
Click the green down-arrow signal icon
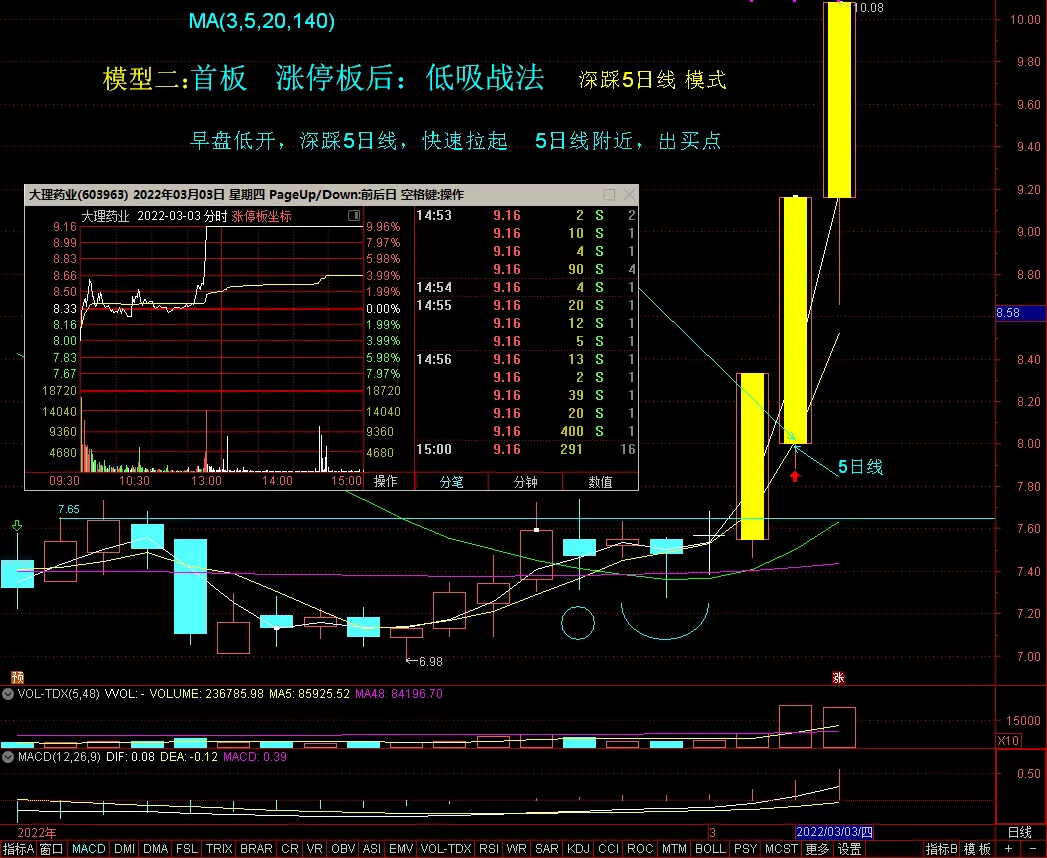[17, 526]
